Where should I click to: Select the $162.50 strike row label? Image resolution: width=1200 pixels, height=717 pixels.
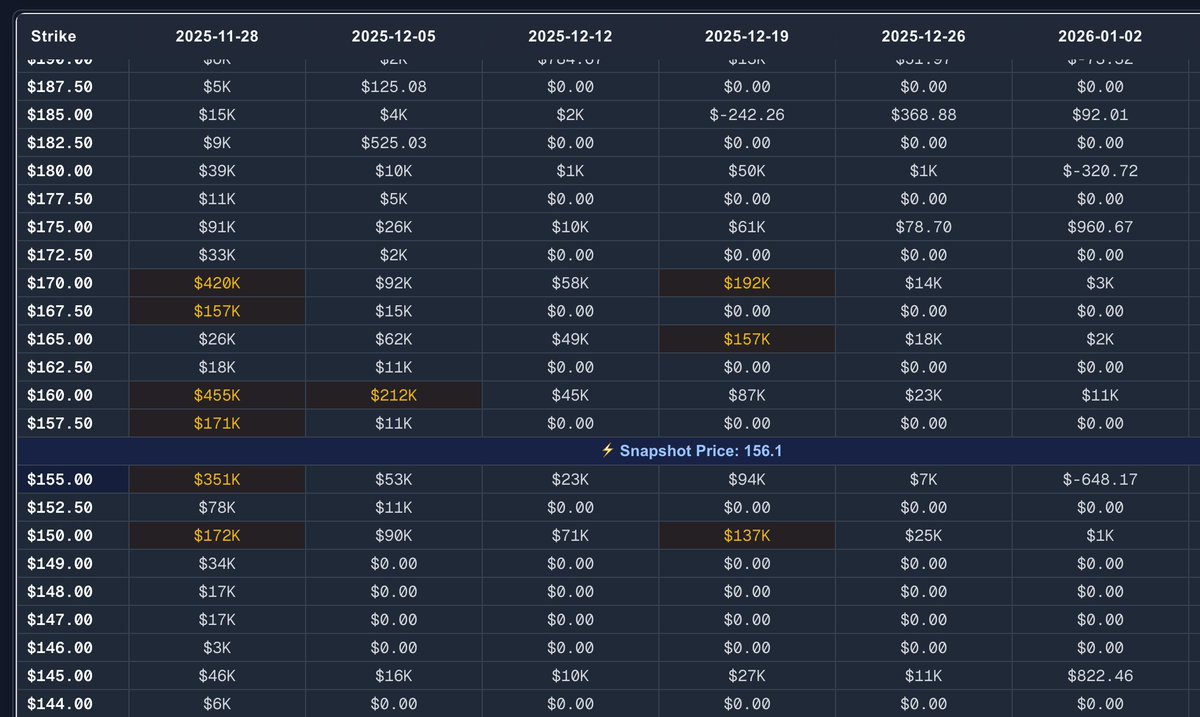point(62,367)
